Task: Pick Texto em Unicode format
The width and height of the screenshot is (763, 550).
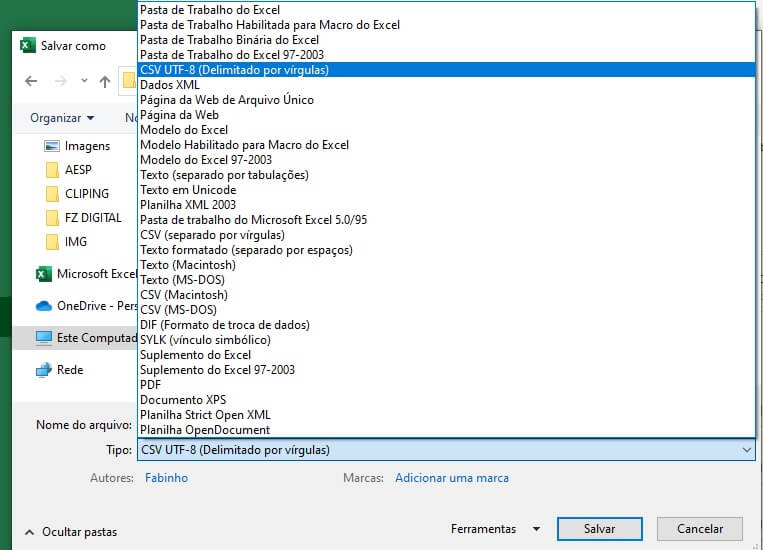Action: (446, 190)
